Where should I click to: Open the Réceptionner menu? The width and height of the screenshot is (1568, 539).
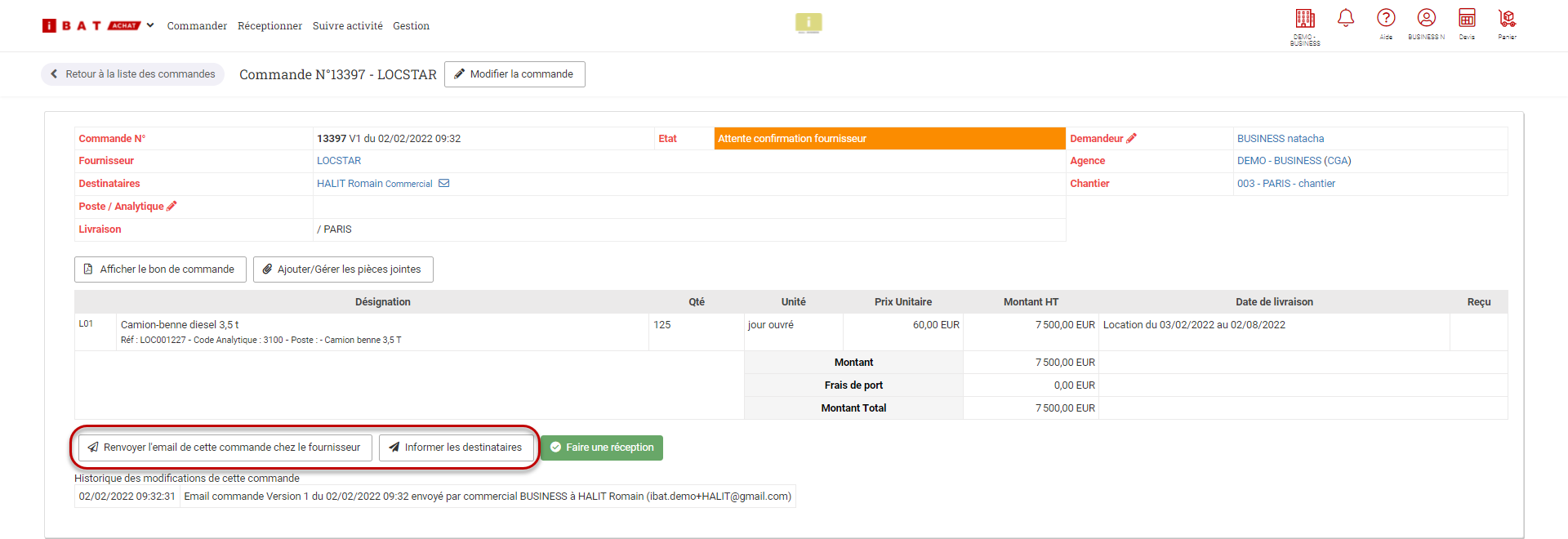269,26
